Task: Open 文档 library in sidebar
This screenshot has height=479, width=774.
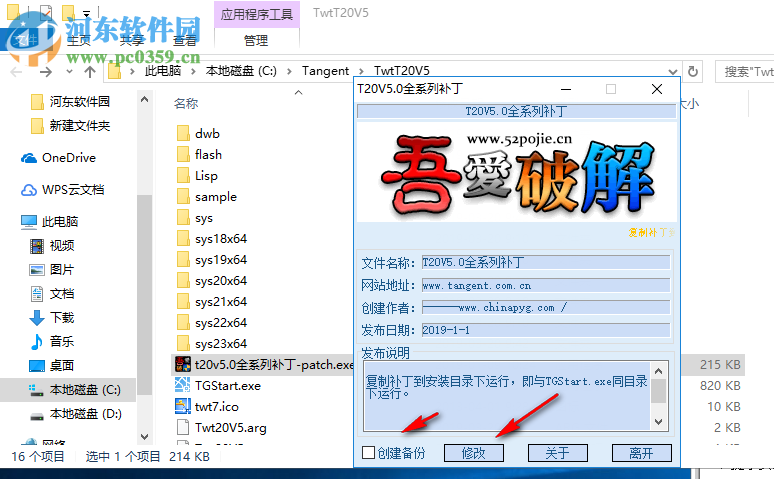Action: click(52, 293)
